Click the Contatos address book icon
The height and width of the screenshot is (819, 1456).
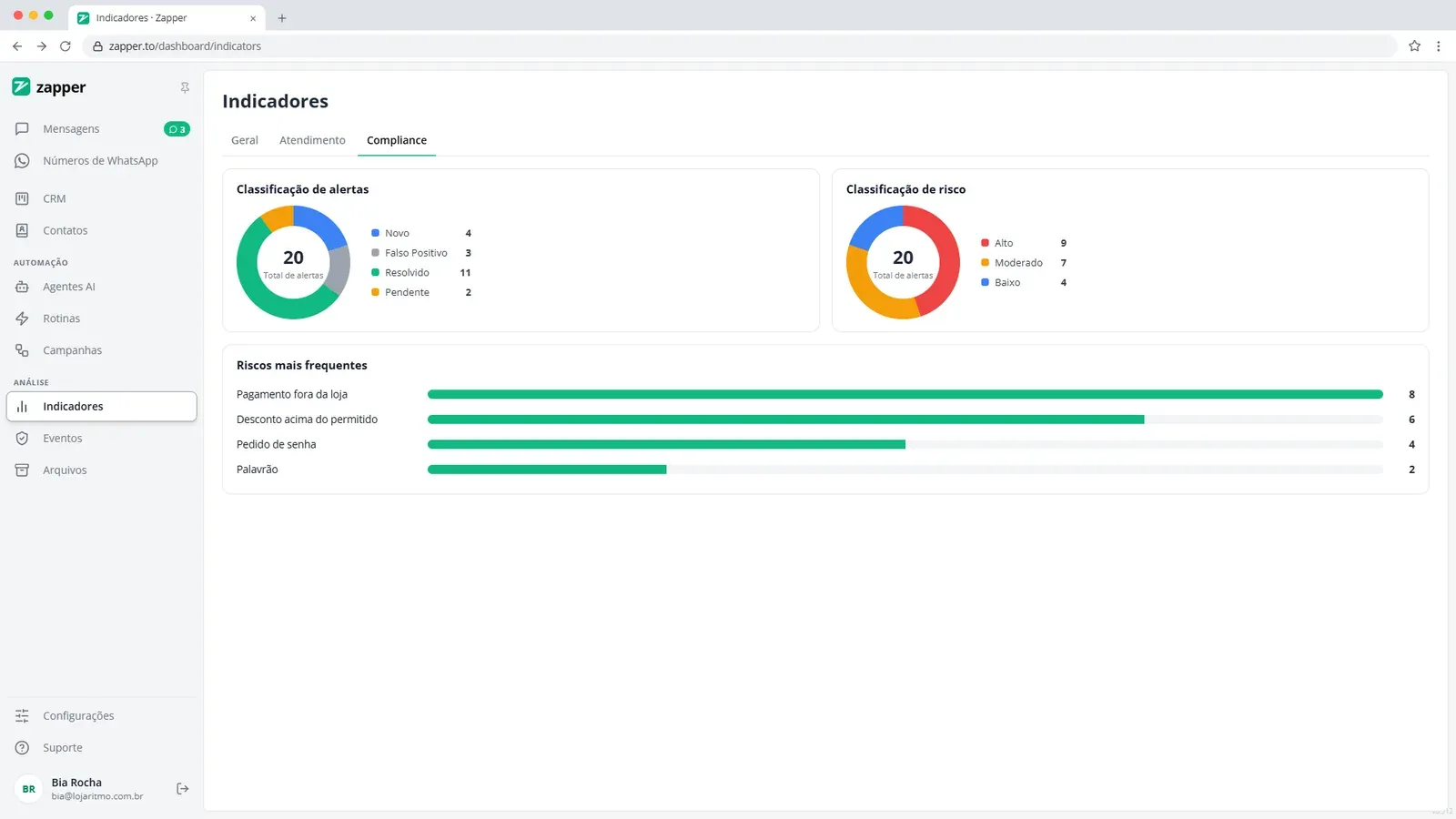22,230
